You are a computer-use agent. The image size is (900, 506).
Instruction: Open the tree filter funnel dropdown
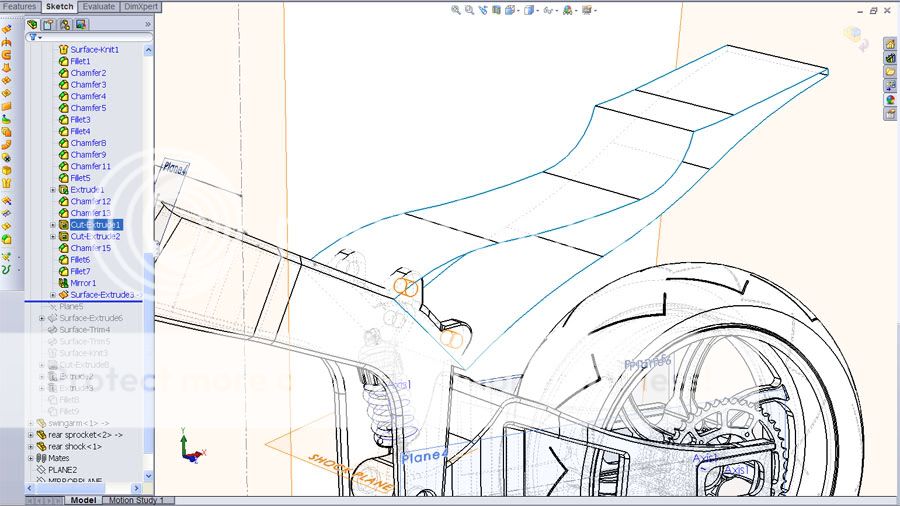[35, 37]
